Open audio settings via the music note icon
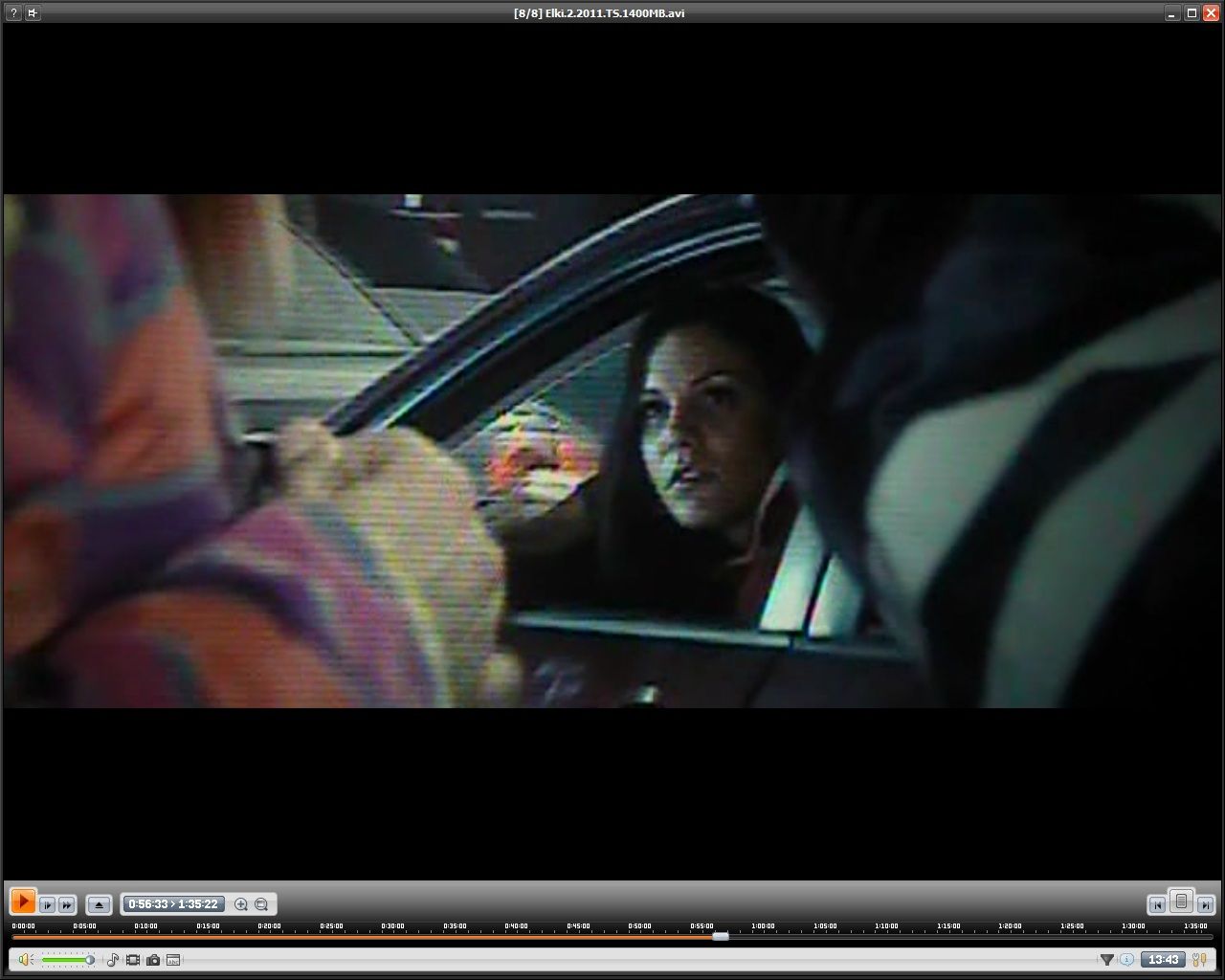This screenshot has height=980, width=1225. pos(113,960)
